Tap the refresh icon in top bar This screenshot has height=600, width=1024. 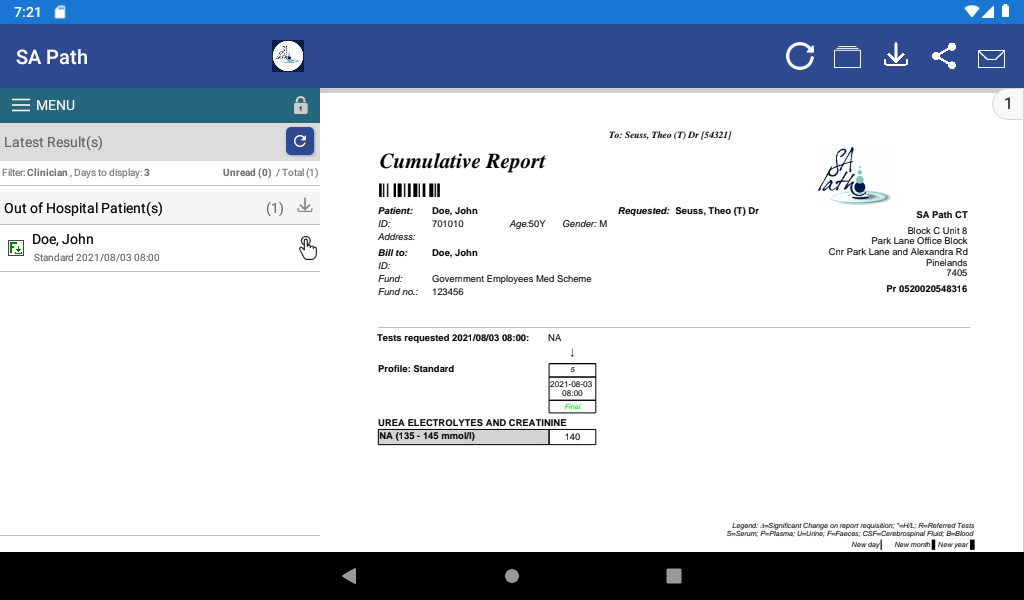pos(799,57)
